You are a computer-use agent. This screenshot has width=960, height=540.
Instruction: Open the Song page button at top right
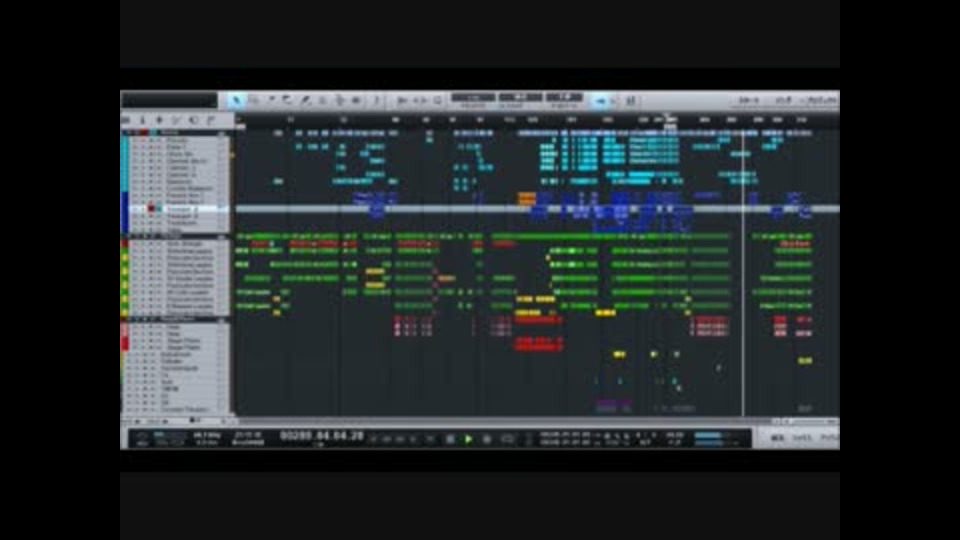click(783, 100)
